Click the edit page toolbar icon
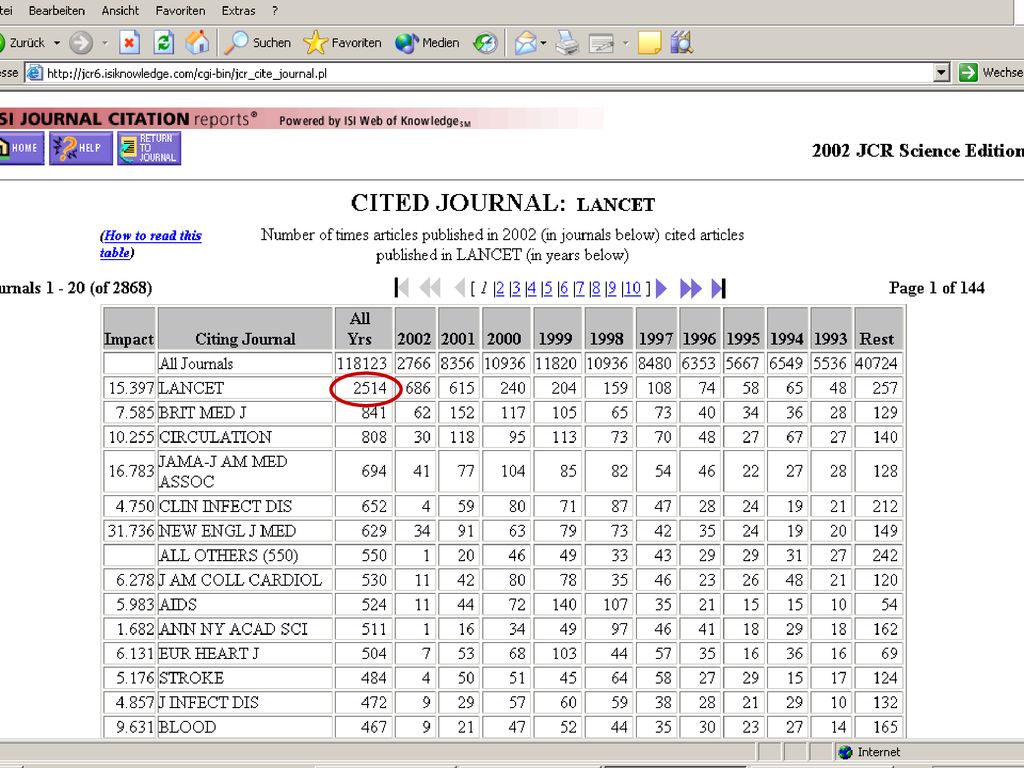Image resolution: width=1024 pixels, height=768 pixels. (601, 43)
